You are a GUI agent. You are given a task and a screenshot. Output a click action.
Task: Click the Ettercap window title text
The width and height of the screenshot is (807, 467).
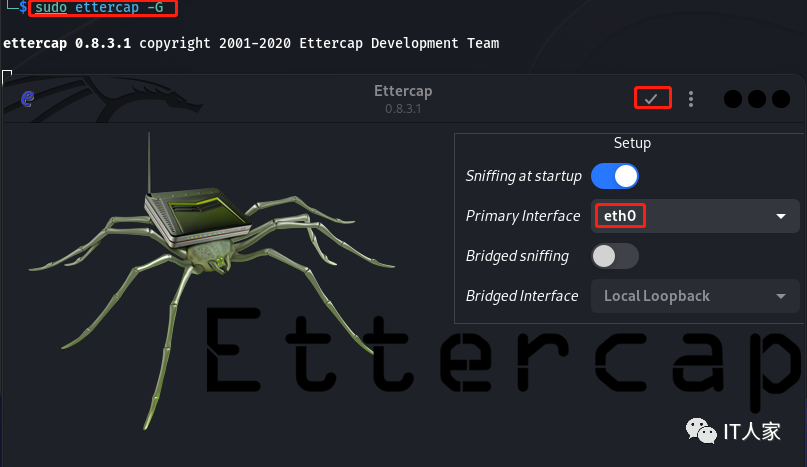tap(403, 91)
